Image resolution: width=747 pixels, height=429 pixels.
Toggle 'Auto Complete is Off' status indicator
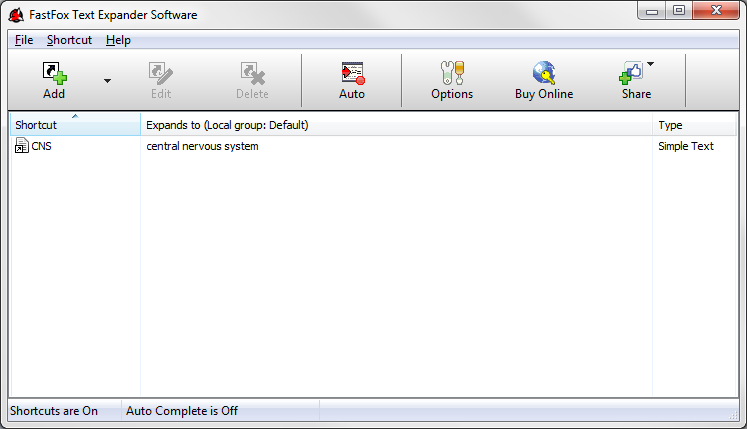(x=182, y=411)
